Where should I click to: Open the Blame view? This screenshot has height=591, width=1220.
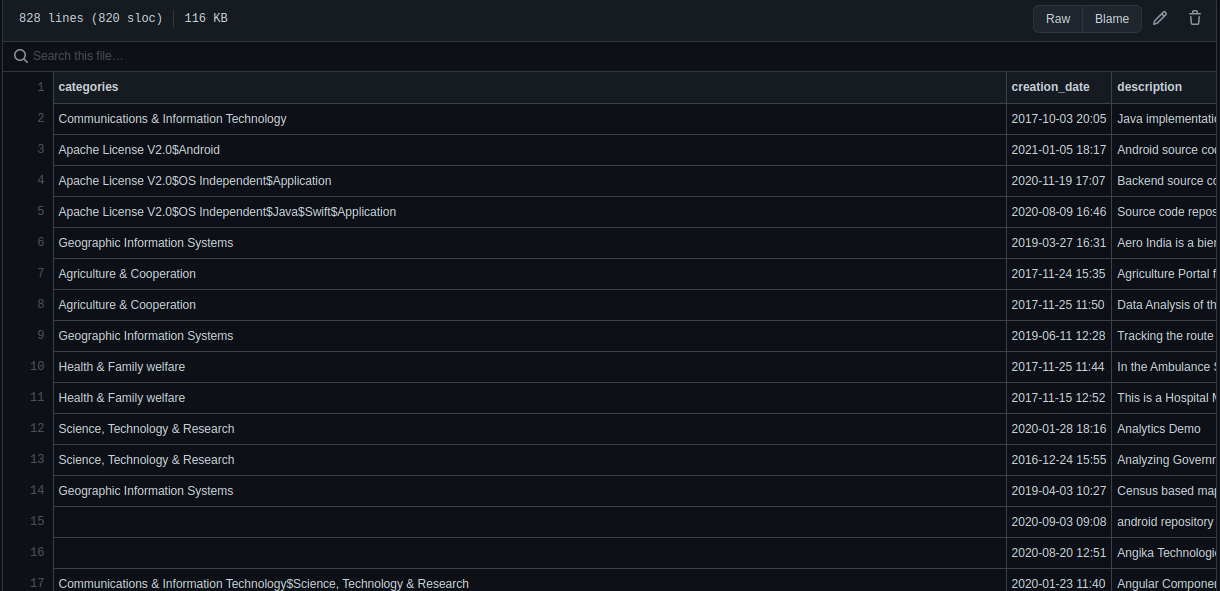pos(1112,19)
